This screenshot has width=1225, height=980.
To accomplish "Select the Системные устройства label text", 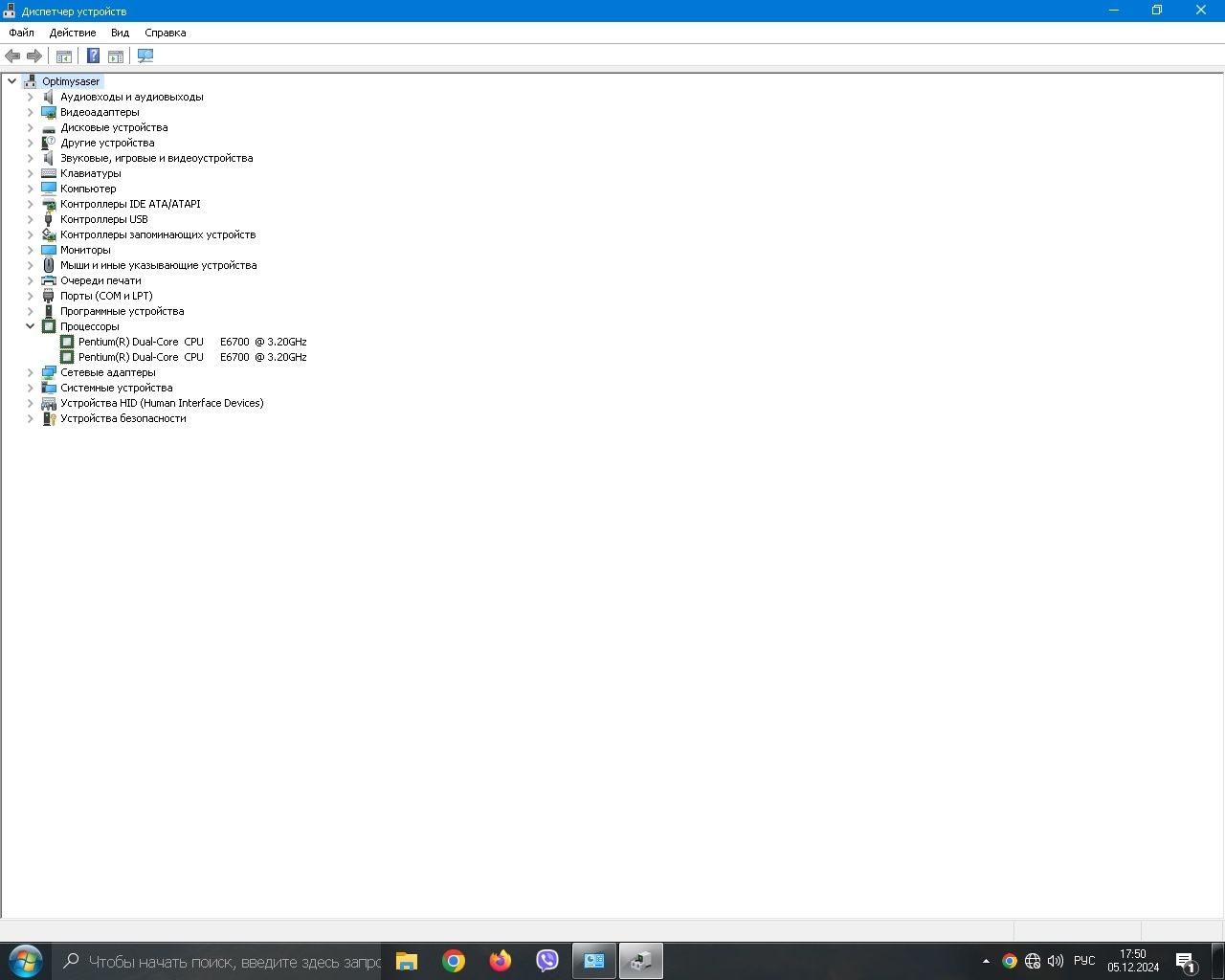I will pos(117,388).
